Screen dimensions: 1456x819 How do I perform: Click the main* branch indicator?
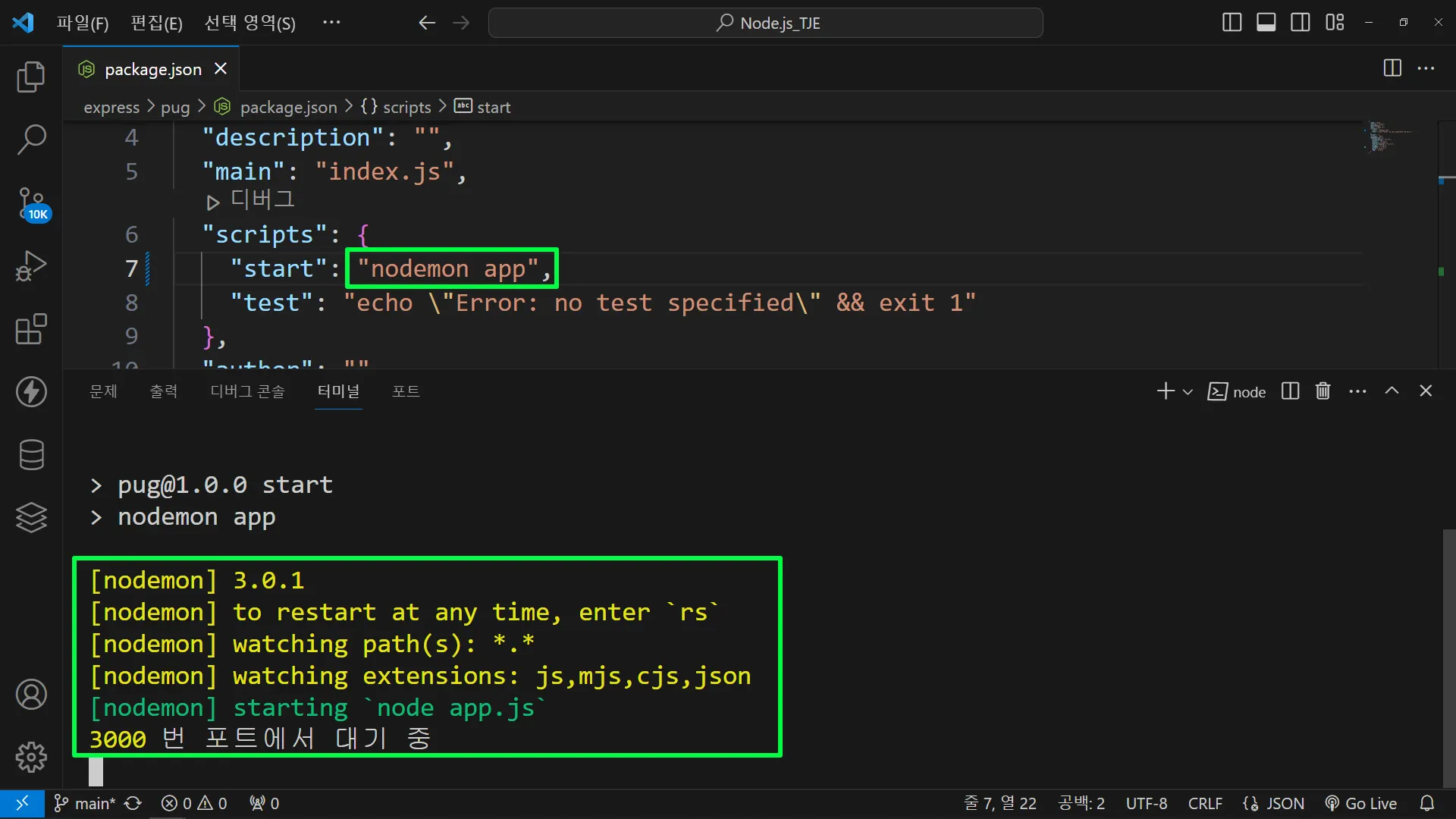coord(85,803)
